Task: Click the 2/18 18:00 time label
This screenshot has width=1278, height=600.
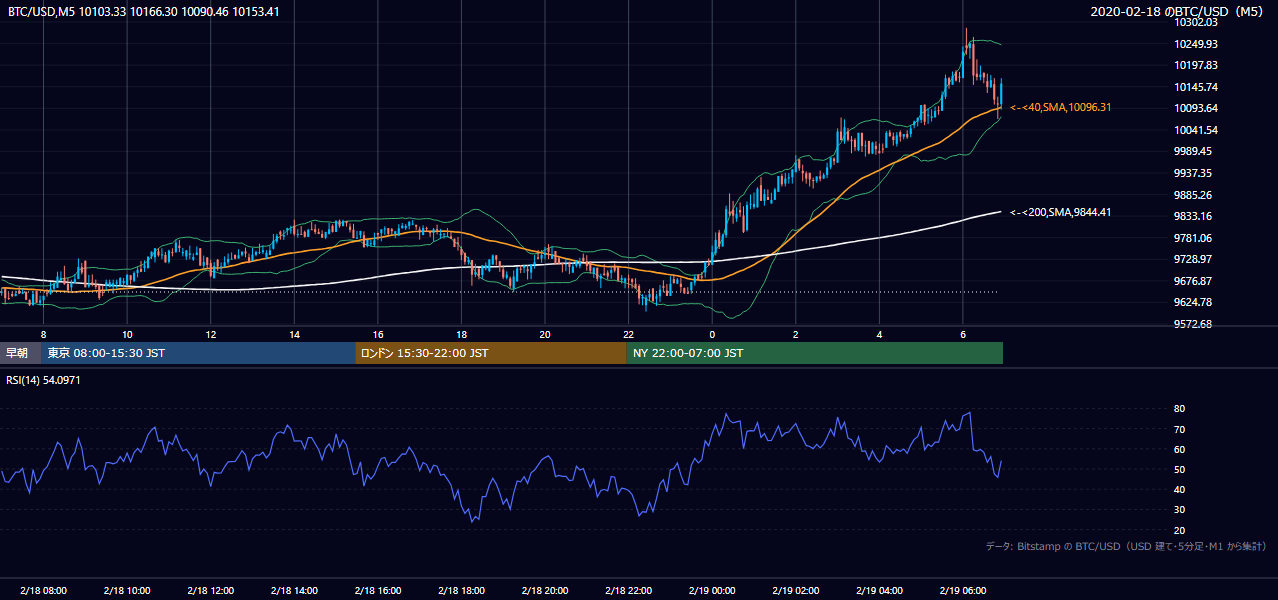Action: 461,590
